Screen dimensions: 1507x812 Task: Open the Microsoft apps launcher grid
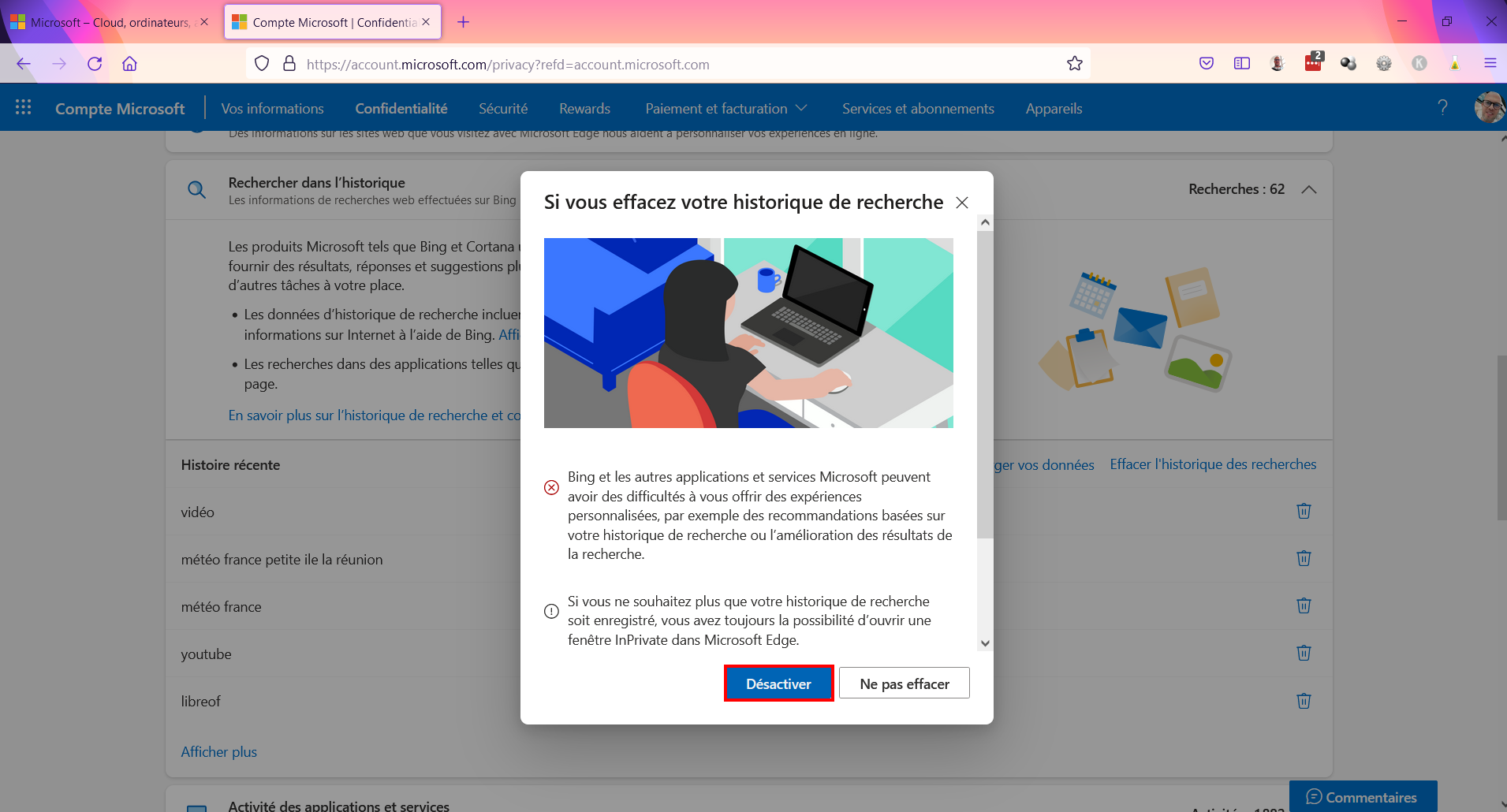24,107
